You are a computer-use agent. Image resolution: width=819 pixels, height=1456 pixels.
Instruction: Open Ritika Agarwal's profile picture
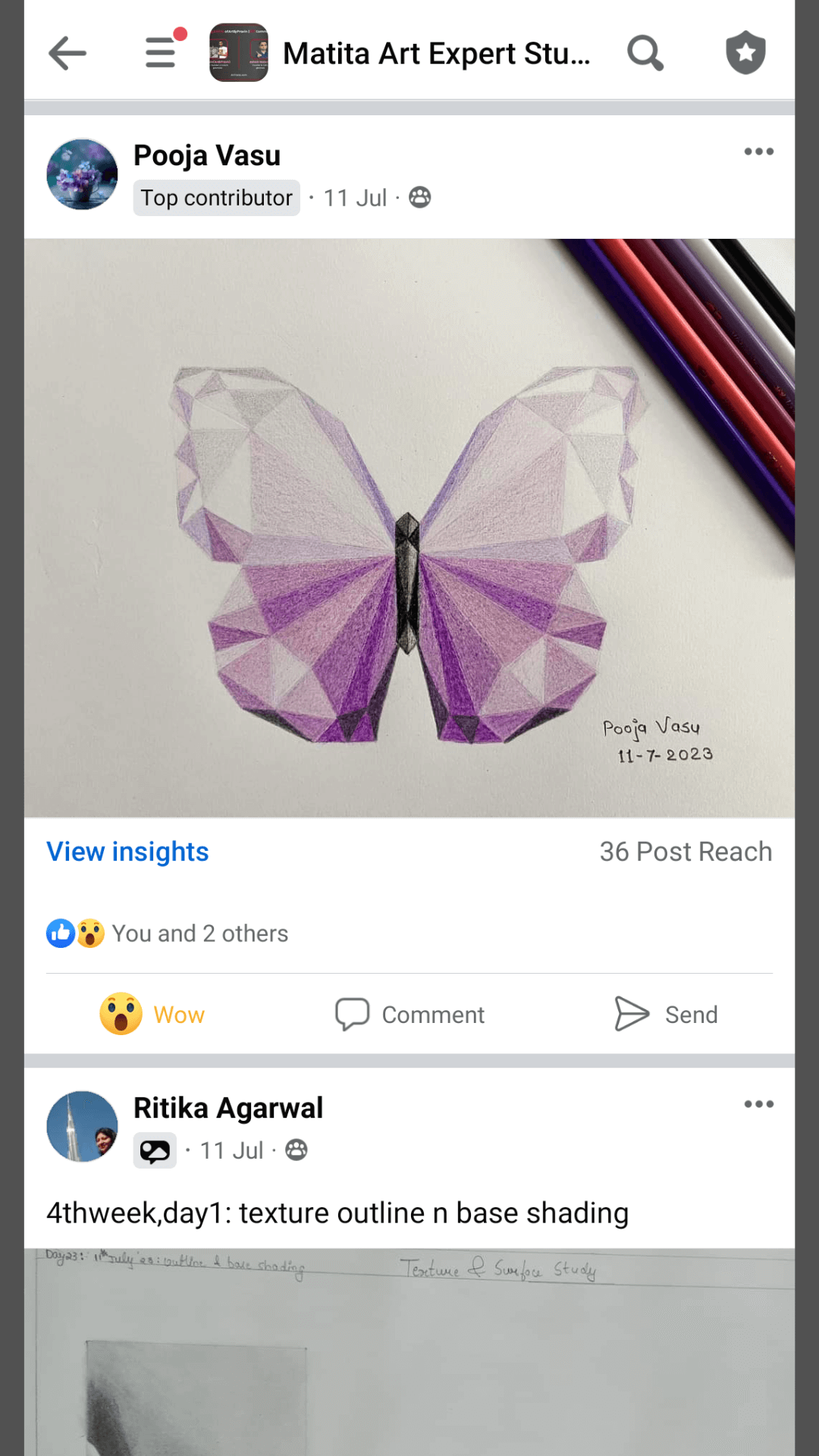pos(83,1127)
